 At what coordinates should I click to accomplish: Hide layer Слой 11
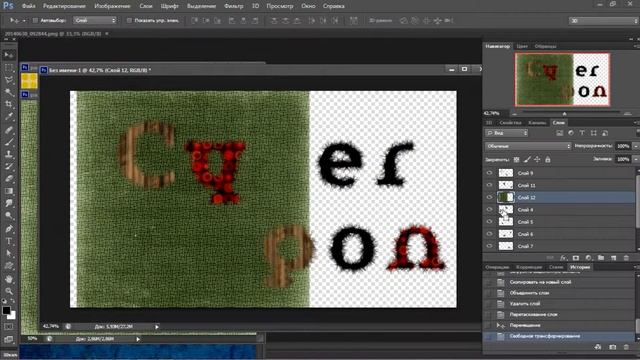click(489, 185)
